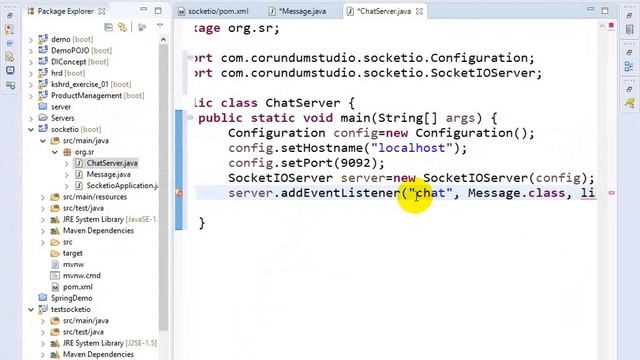Fold the main method block
This screenshot has height=360, width=640.
[190, 118]
